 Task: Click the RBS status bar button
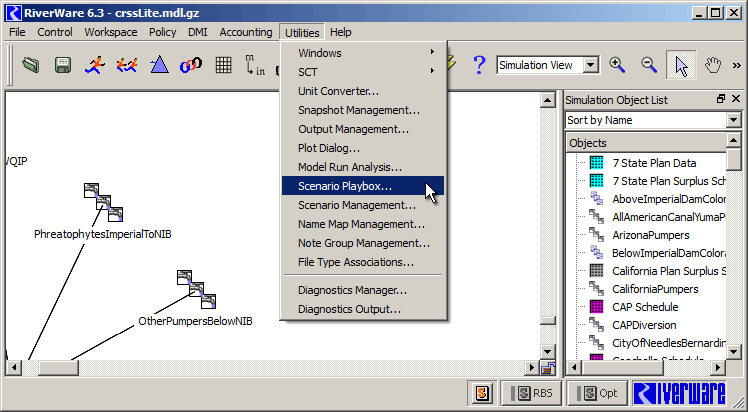point(531,393)
